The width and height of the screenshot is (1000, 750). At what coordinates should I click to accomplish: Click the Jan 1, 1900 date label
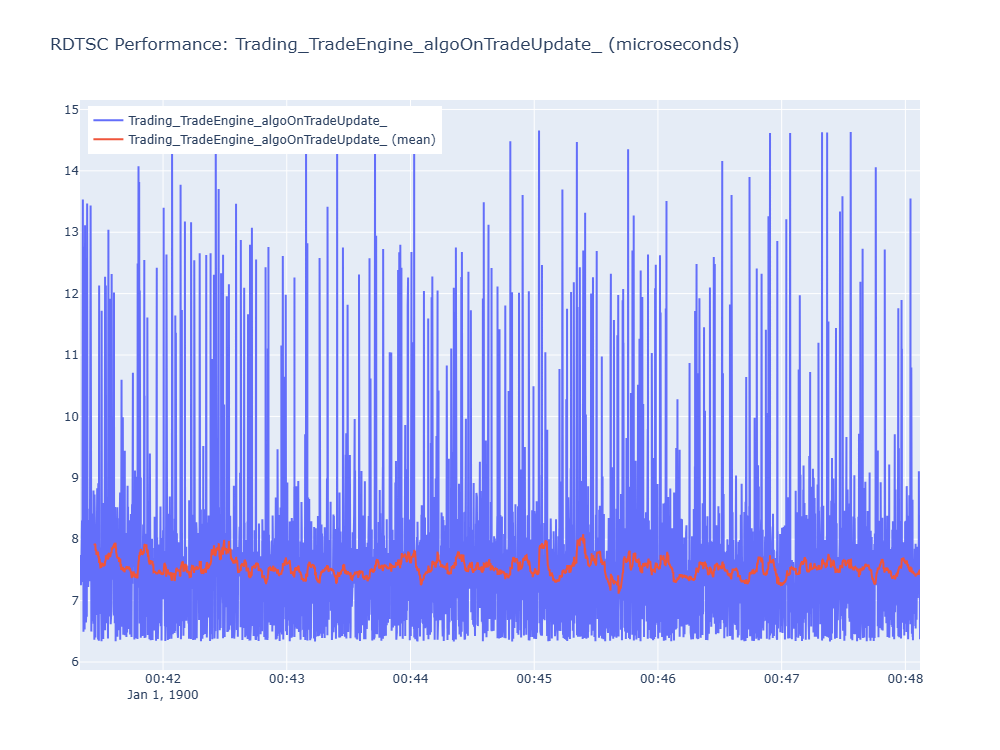(163, 695)
